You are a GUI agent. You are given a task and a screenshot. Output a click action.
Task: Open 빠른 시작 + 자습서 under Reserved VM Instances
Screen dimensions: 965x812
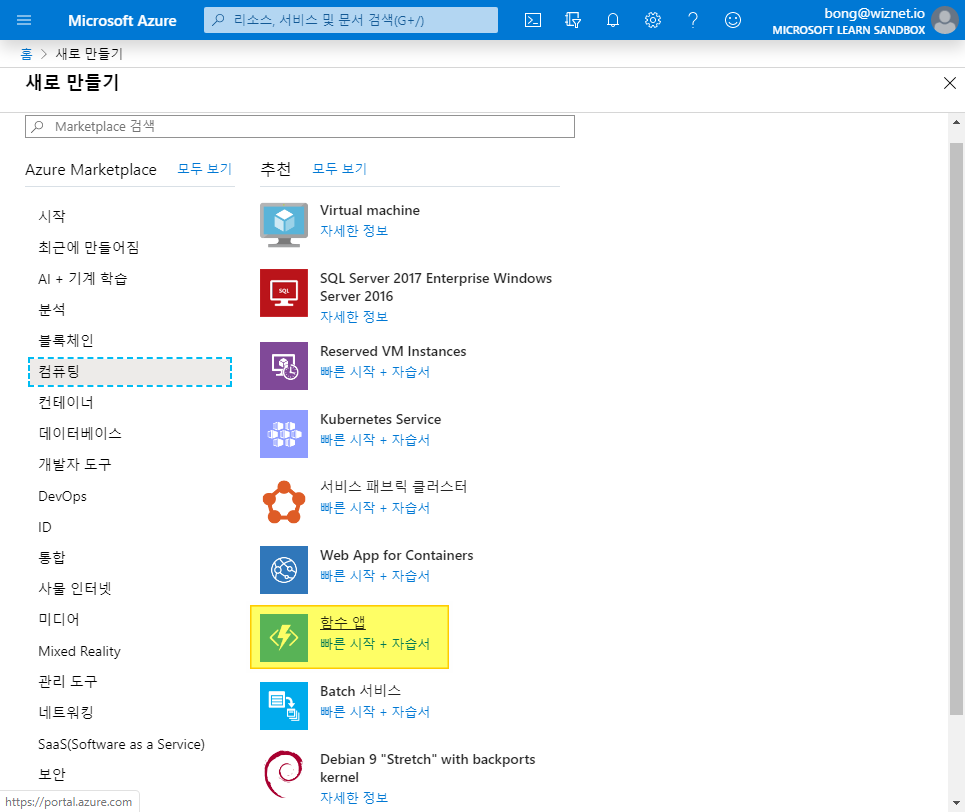(x=375, y=372)
